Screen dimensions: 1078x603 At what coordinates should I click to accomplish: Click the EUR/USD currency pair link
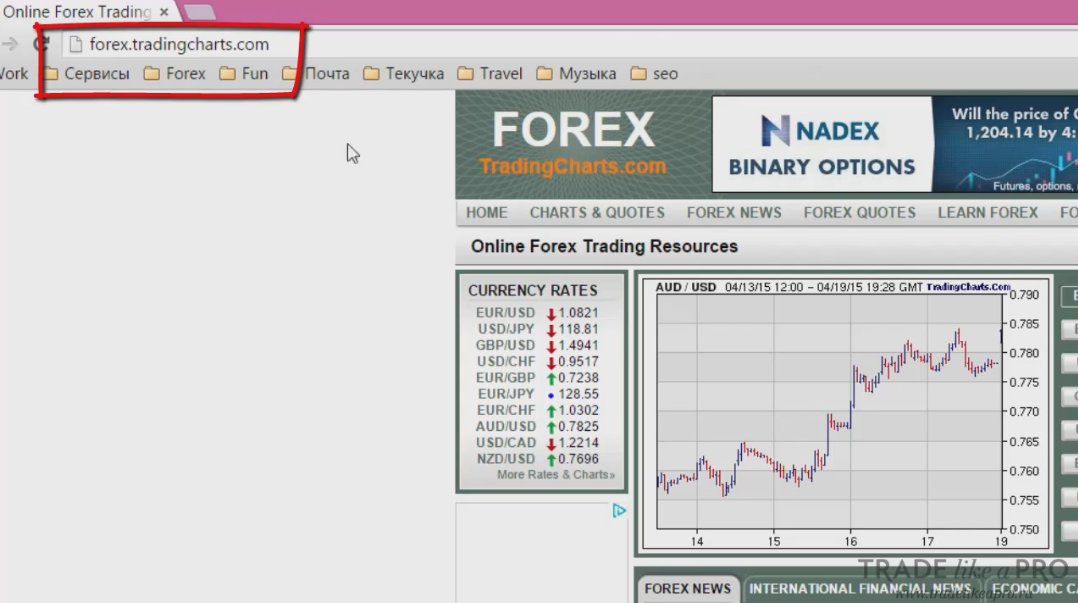click(505, 313)
